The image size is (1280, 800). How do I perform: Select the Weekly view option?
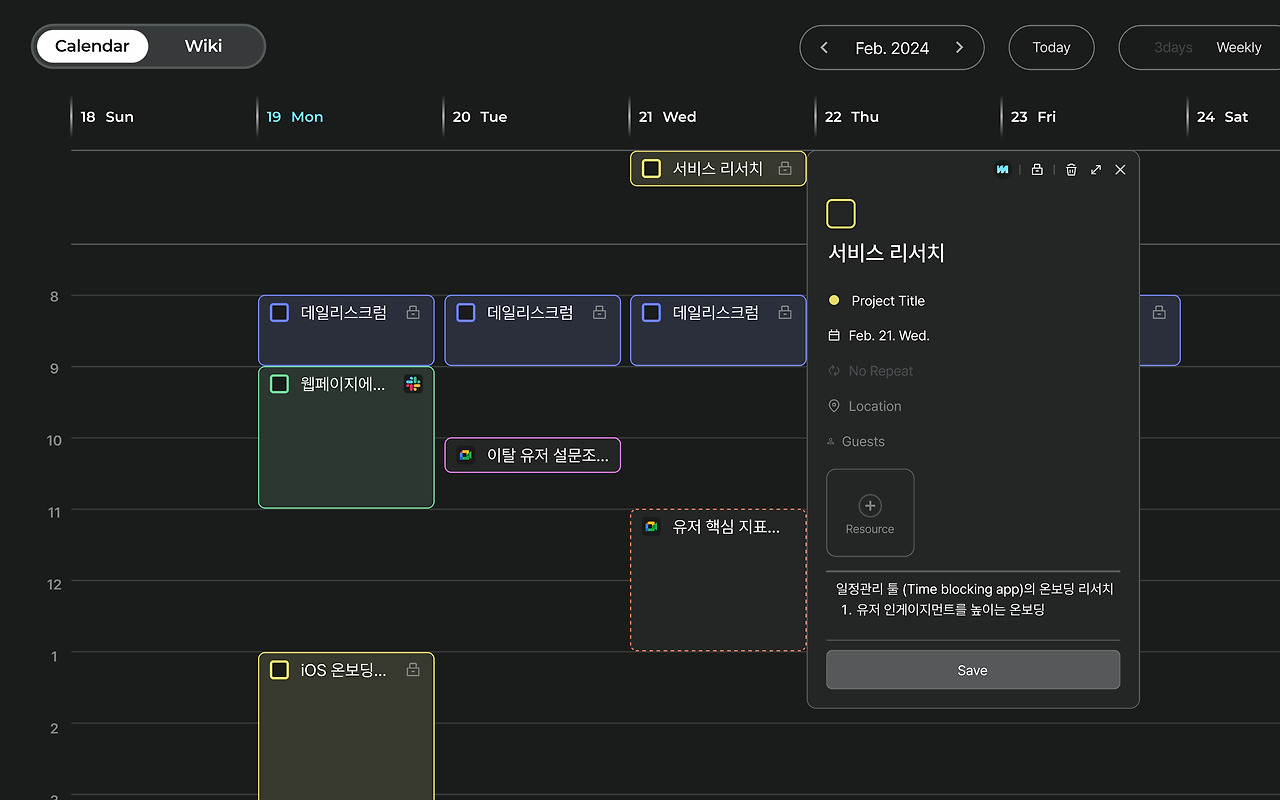(1238, 48)
